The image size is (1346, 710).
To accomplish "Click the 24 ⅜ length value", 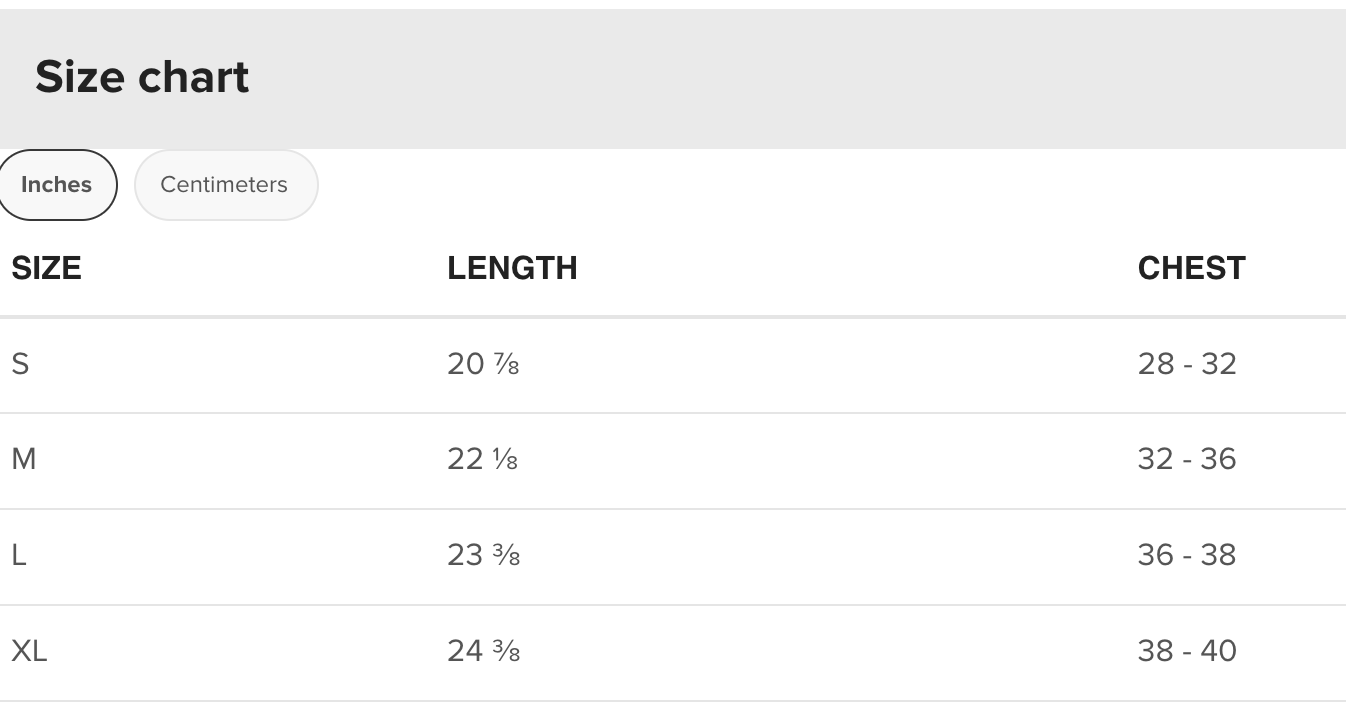I will point(483,651).
